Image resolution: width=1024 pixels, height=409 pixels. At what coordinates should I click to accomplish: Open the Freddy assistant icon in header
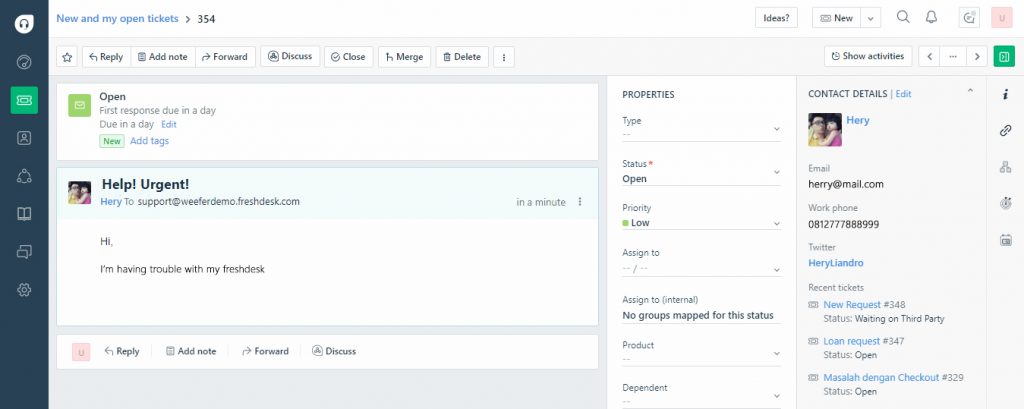[969, 18]
